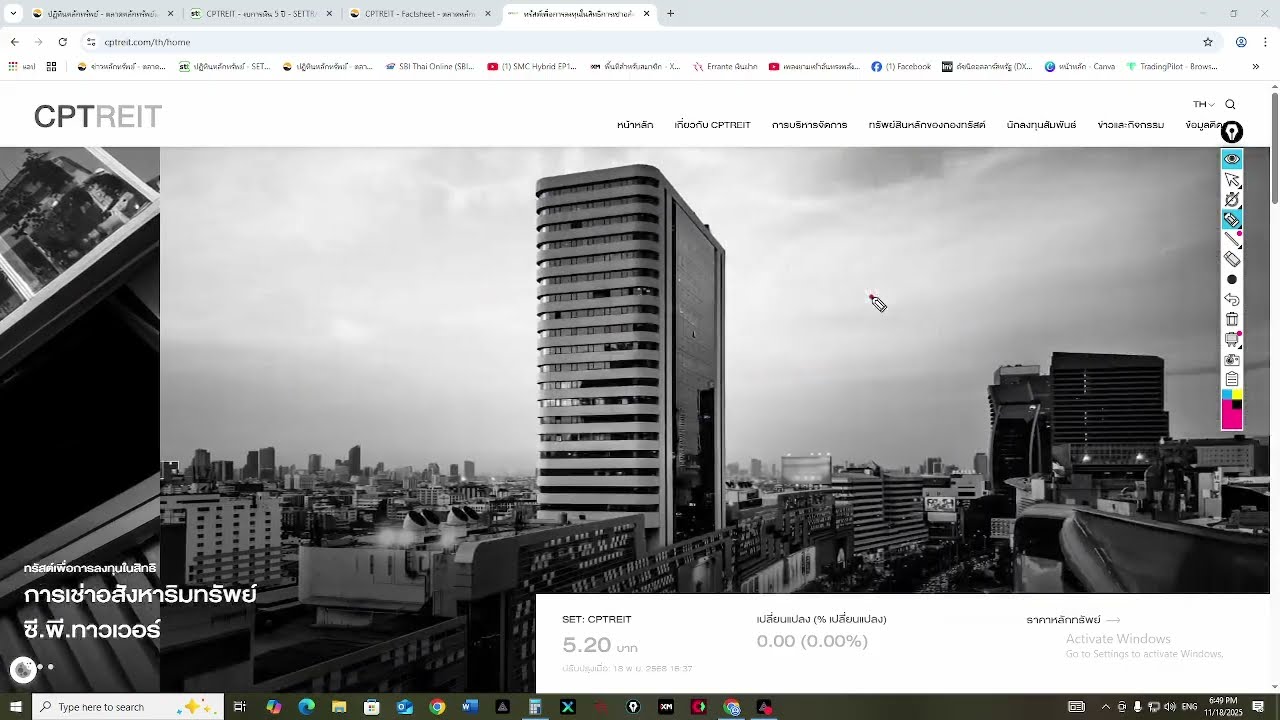Open นักลงทุนสัมพันธ์ menu item

point(1041,125)
